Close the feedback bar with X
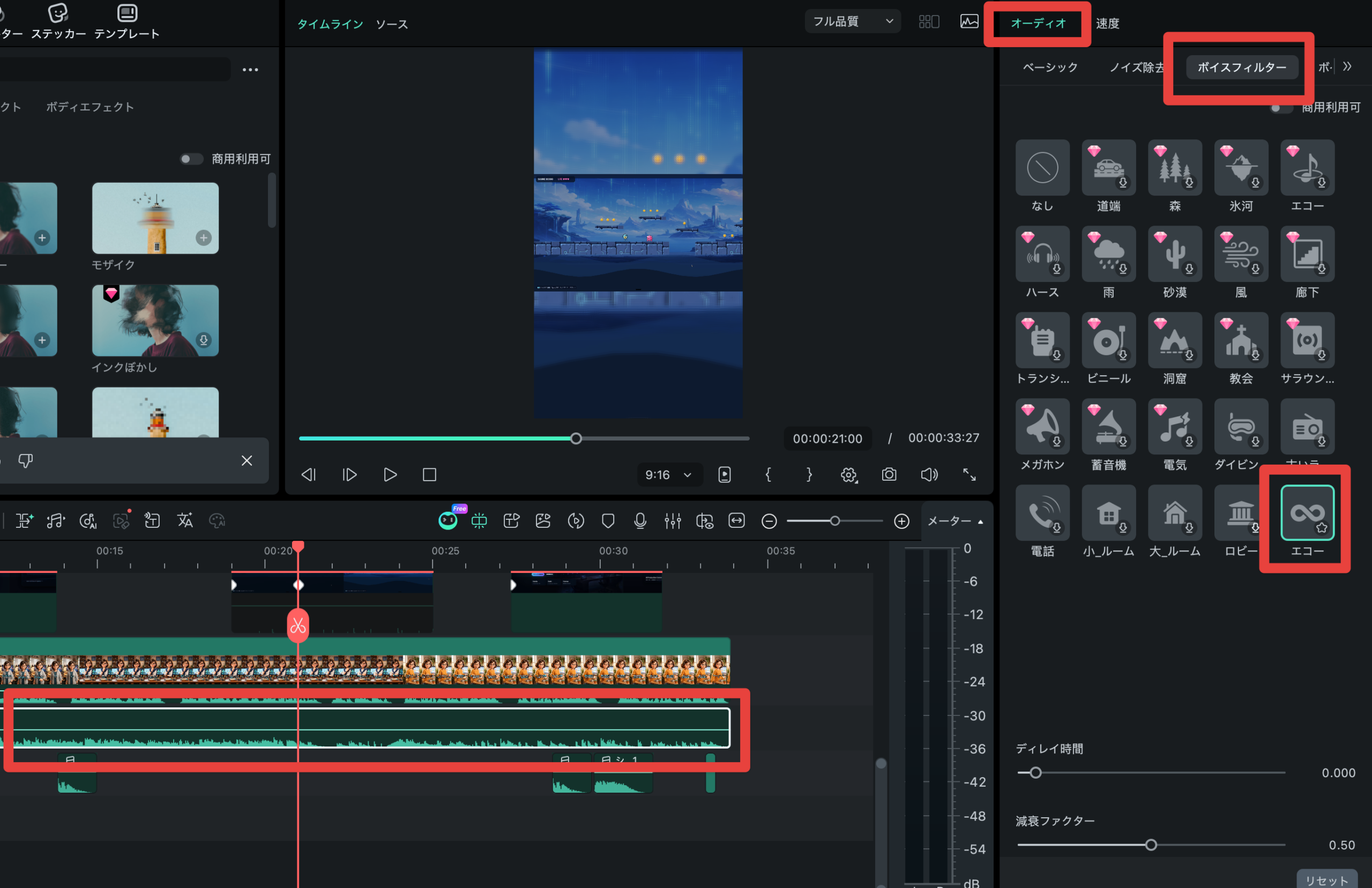This screenshot has height=888, width=1372. click(x=246, y=460)
